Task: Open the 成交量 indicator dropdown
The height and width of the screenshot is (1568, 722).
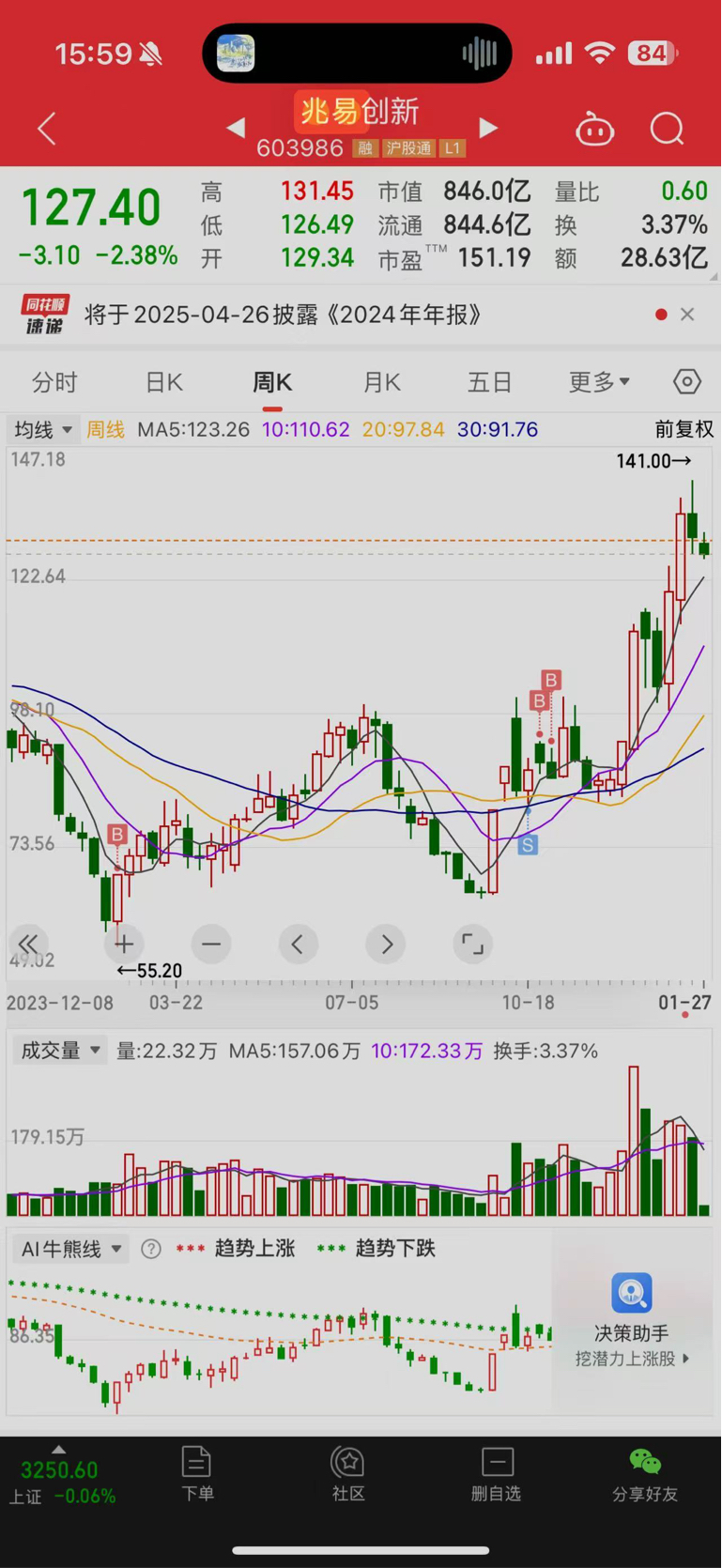Action: pyautogui.click(x=59, y=1051)
